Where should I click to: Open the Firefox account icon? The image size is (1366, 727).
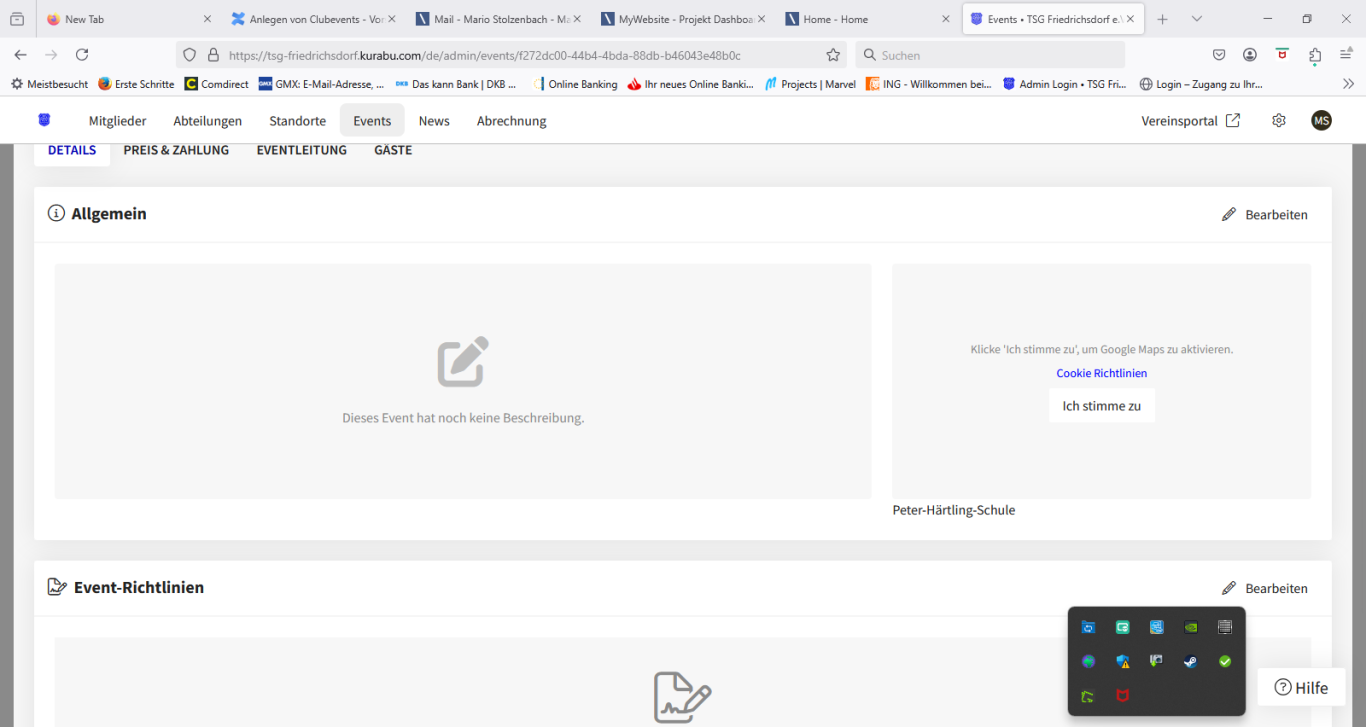click(1250, 55)
